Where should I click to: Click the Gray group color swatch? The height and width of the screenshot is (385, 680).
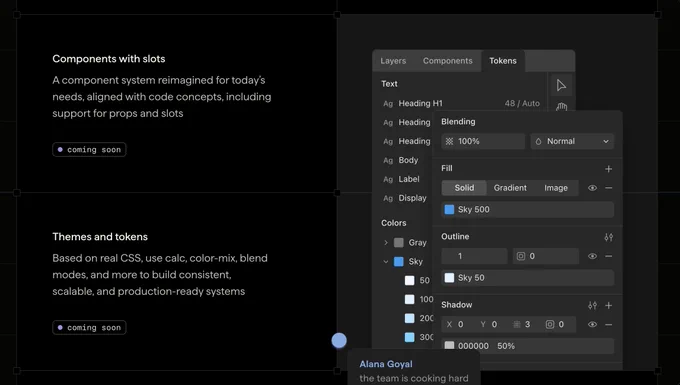[399, 242]
